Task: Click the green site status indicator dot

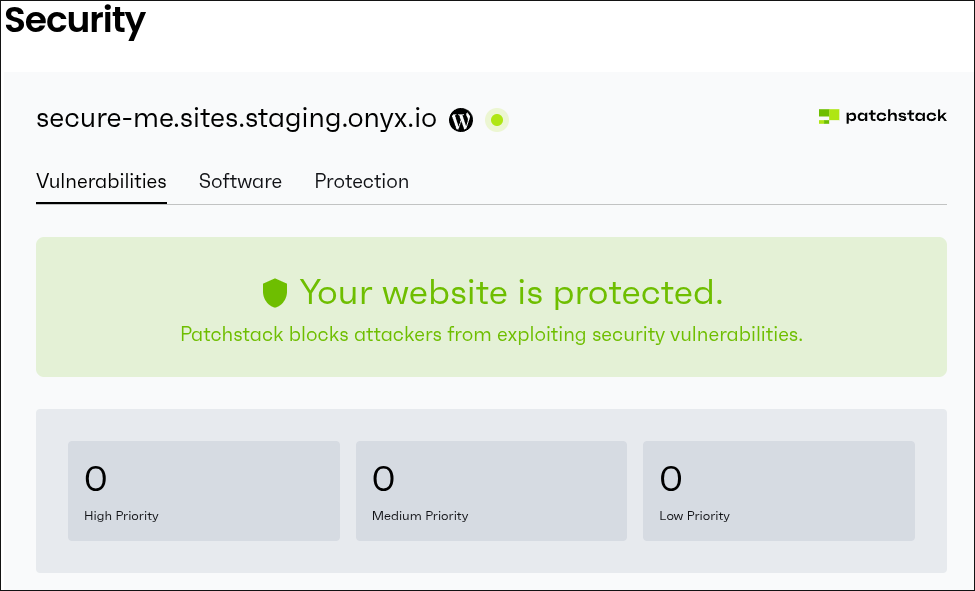Action: pos(497,120)
